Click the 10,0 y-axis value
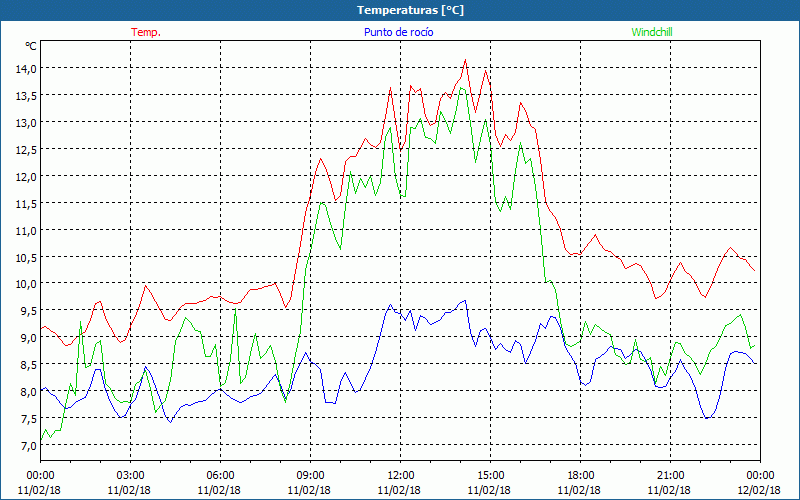800x500 pixels. (26, 284)
